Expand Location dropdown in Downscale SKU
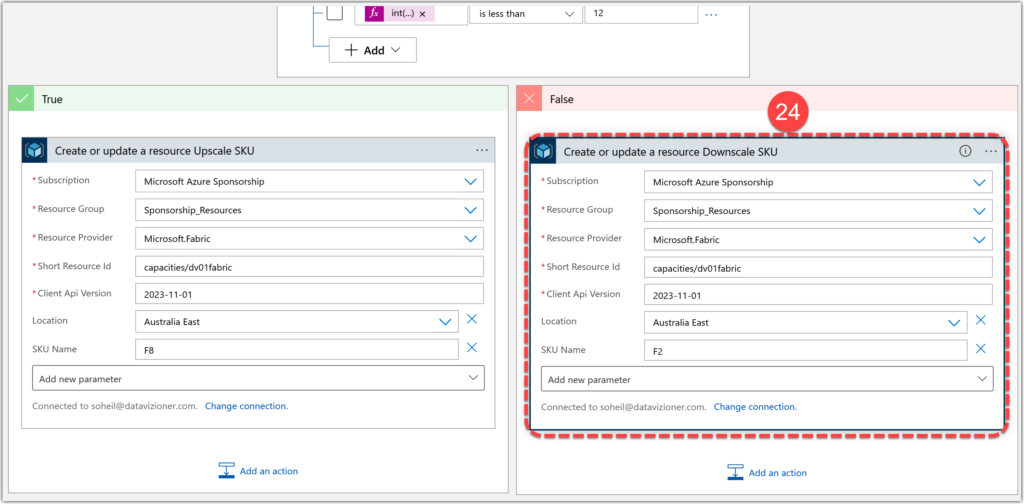This screenshot has width=1024, height=504. pyautogui.click(x=954, y=323)
